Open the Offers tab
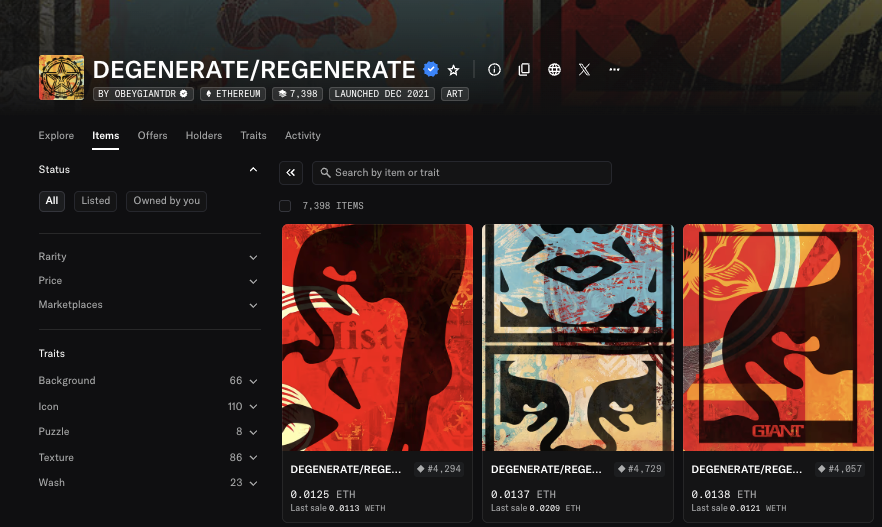The height and width of the screenshot is (527, 882). (x=152, y=136)
